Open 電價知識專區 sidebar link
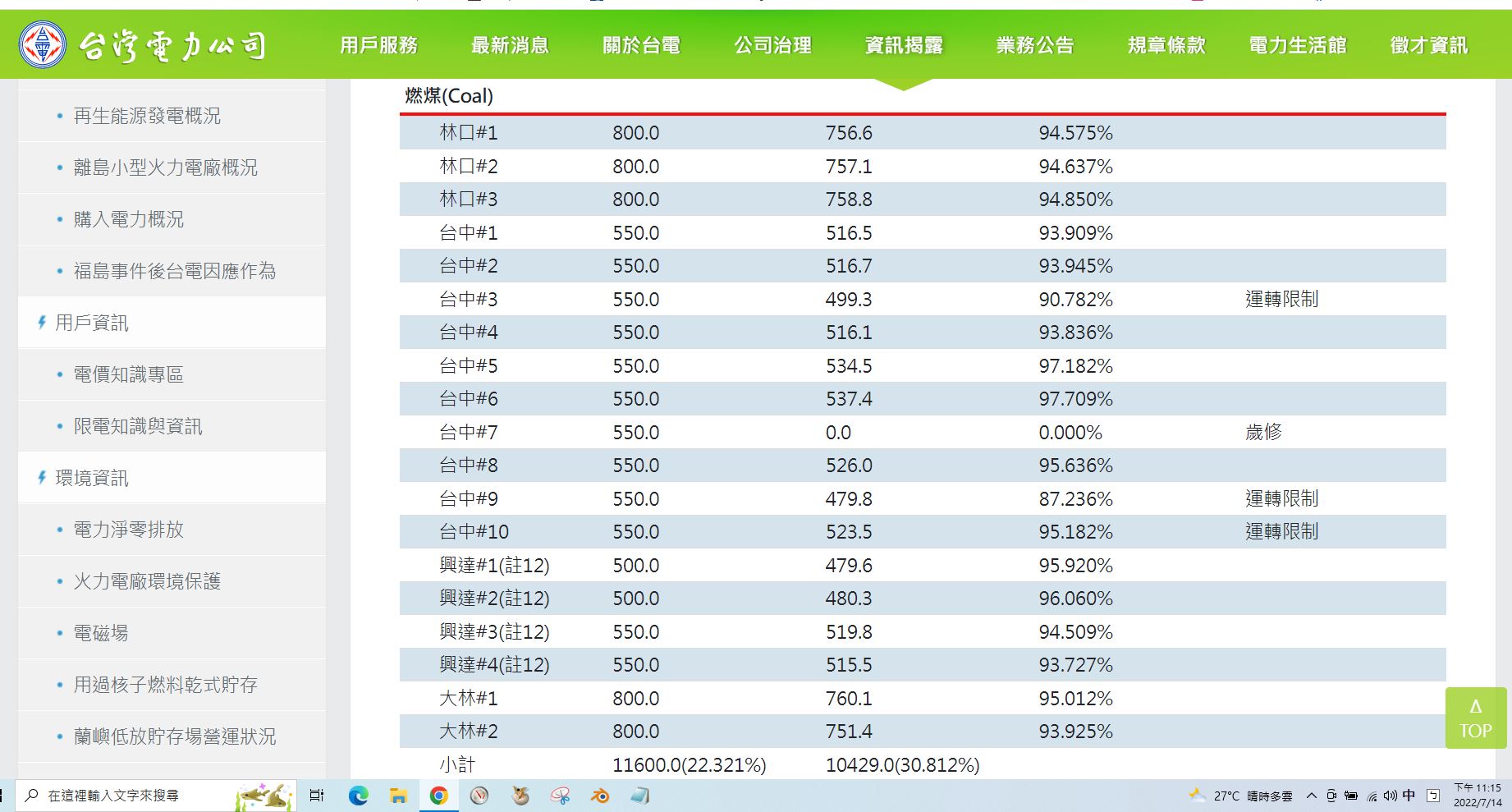 pyautogui.click(x=128, y=374)
